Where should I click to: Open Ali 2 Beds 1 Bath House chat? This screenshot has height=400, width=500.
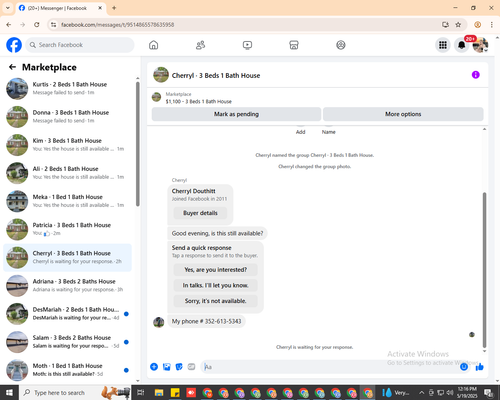coord(68,173)
